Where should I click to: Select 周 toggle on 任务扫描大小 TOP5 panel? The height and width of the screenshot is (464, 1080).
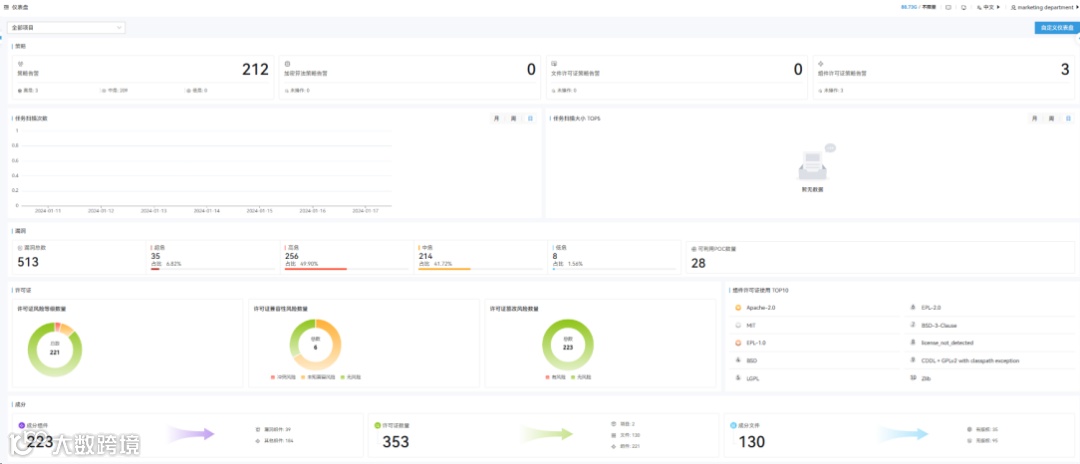[x=1051, y=118]
